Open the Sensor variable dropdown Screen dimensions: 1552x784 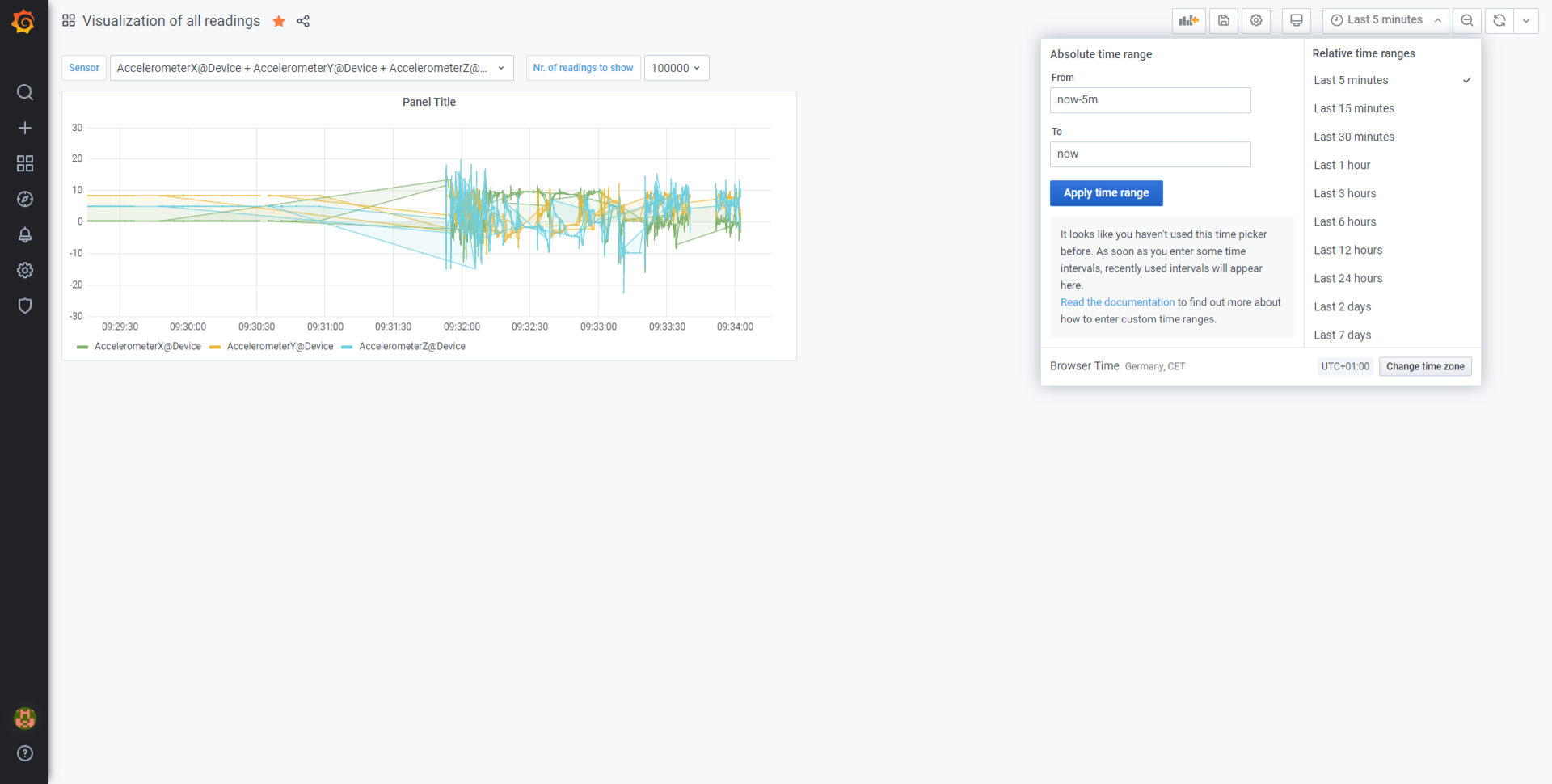click(312, 68)
